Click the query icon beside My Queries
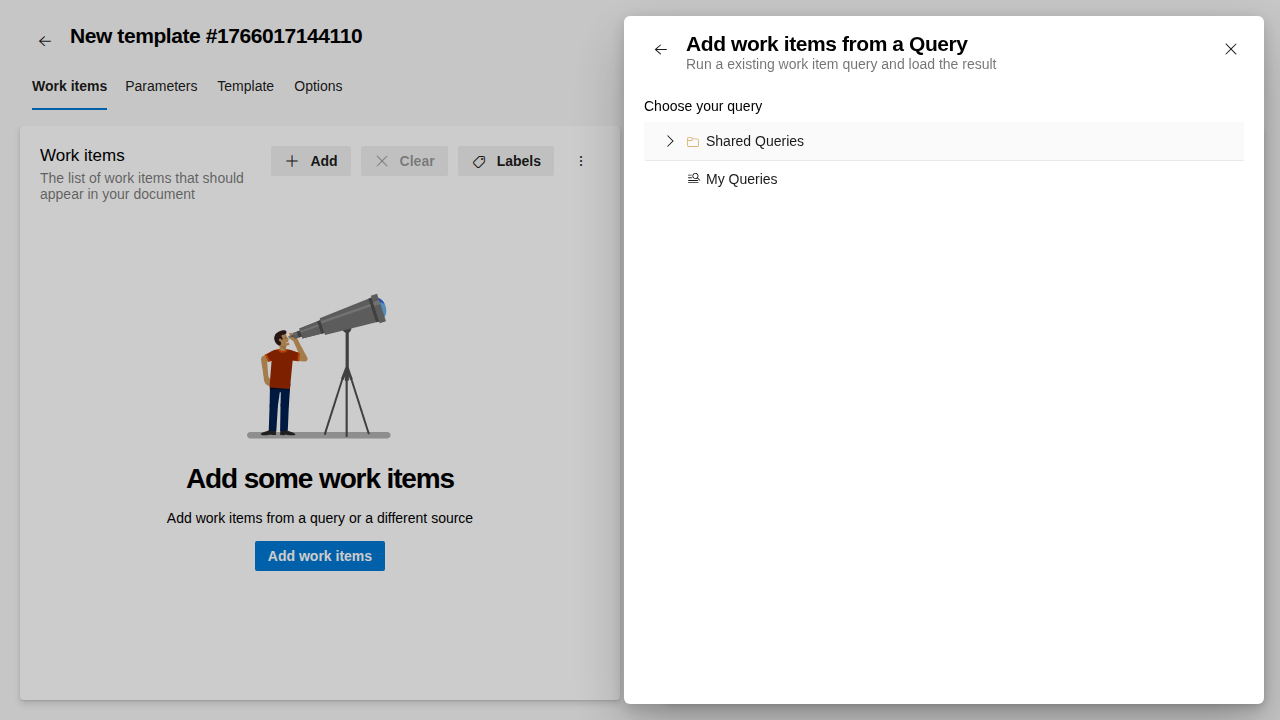The width and height of the screenshot is (1280, 720). click(x=693, y=178)
